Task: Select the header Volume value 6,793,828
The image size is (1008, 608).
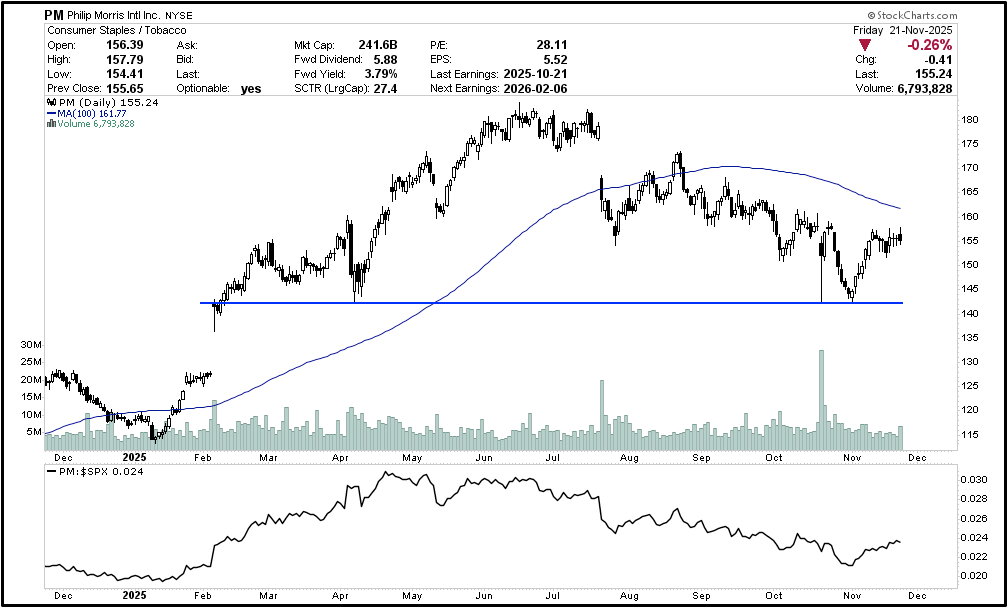Action: point(924,89)
